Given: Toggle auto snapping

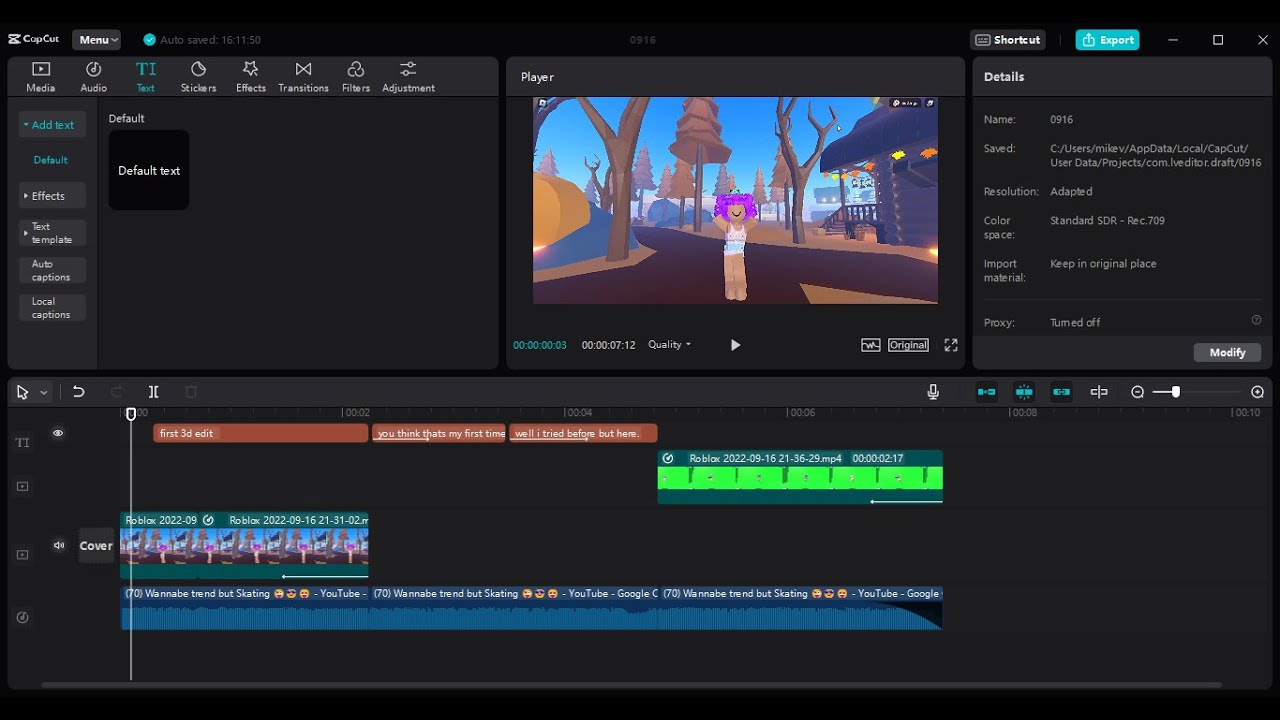Looking at the screenshot, I should tap(1024, 392).
